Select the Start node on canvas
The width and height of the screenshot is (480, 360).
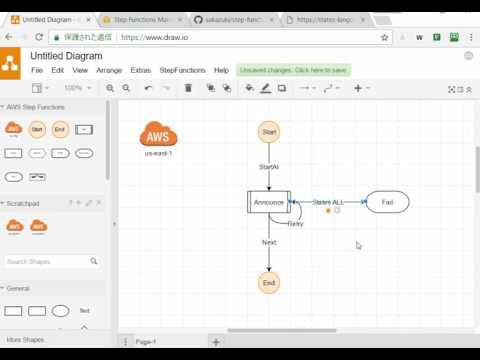269,132
